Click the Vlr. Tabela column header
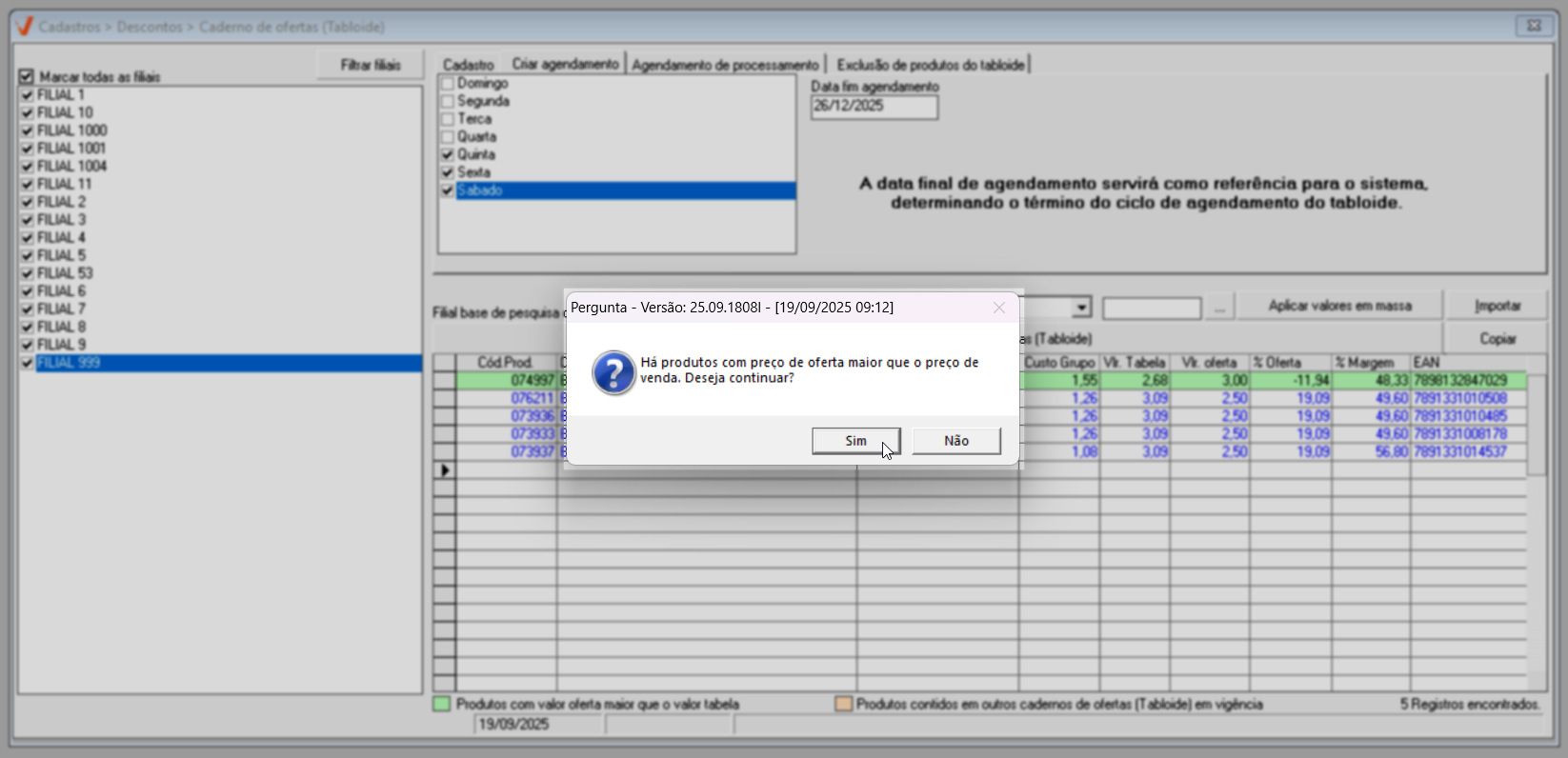The height and width of the screenshot is (758, 1568). 1135,363
